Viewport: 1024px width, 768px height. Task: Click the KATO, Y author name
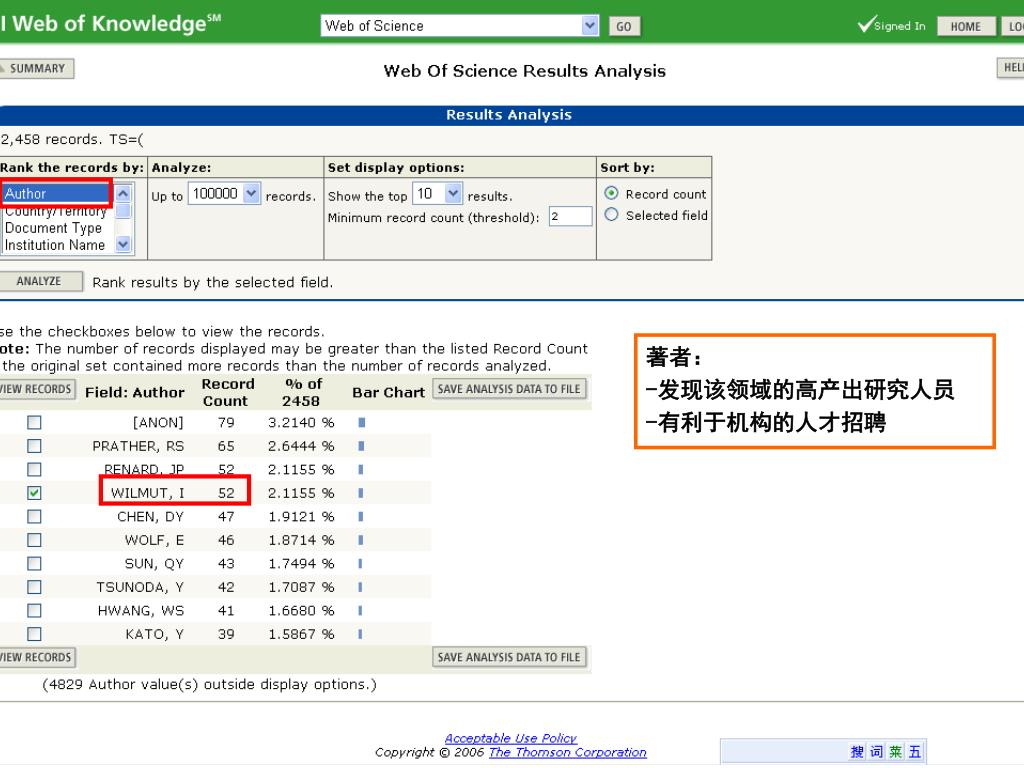[x=154, y=634]
